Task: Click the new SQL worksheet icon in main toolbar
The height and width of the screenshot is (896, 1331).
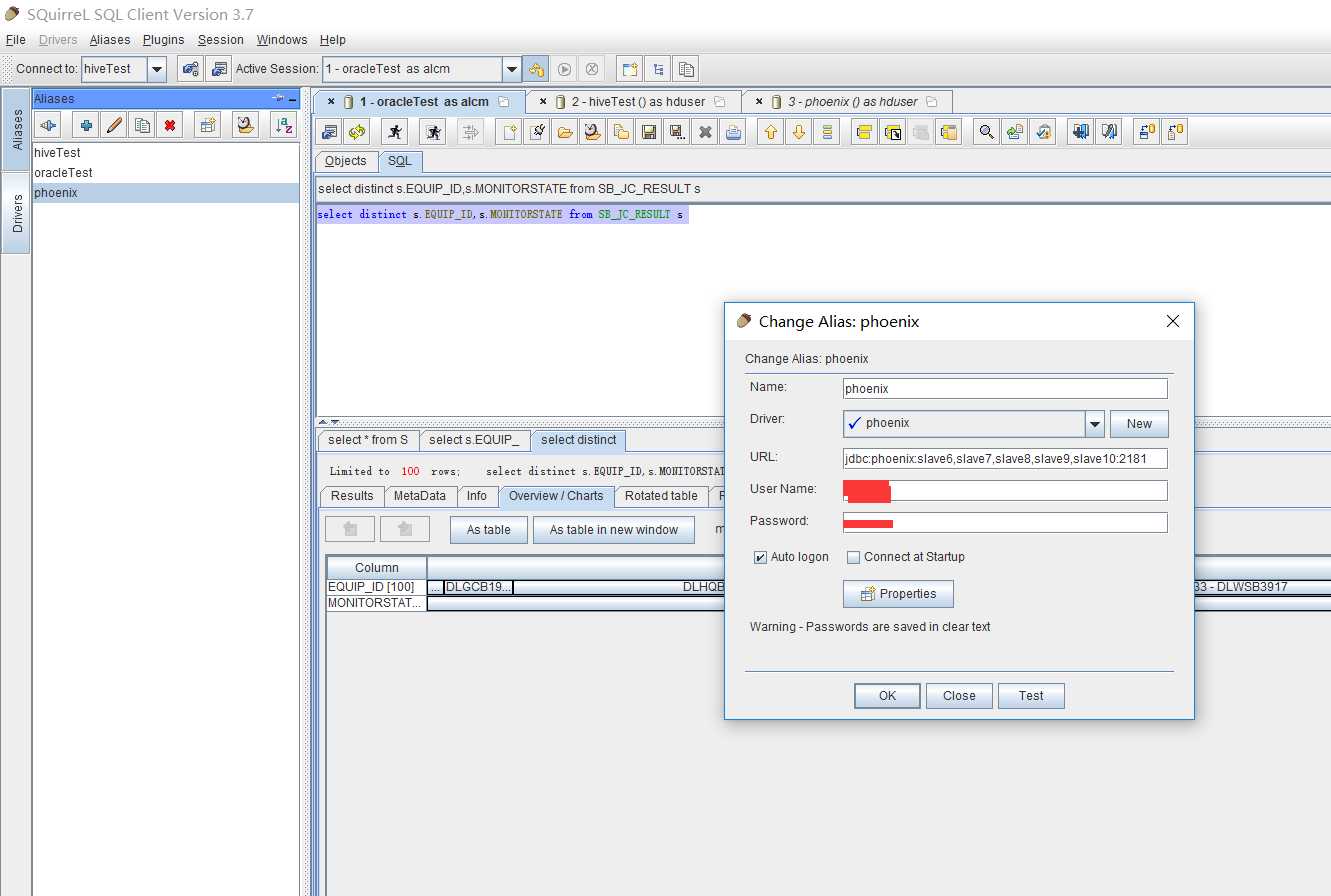Action: click(x=630, y=69)
